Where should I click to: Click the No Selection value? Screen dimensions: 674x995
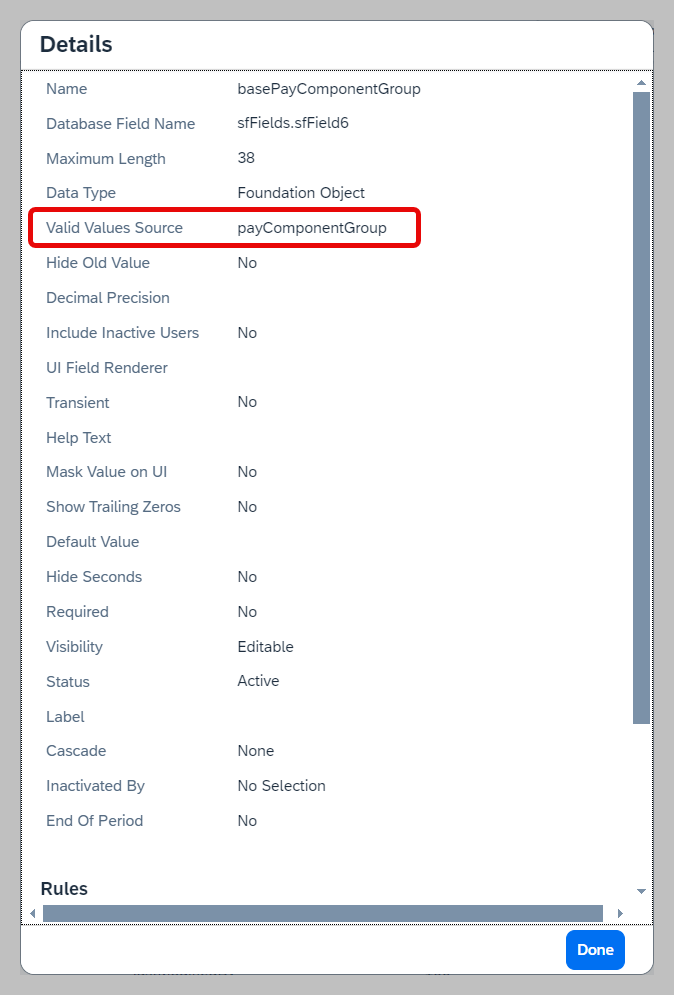click(x=281, y=786)
